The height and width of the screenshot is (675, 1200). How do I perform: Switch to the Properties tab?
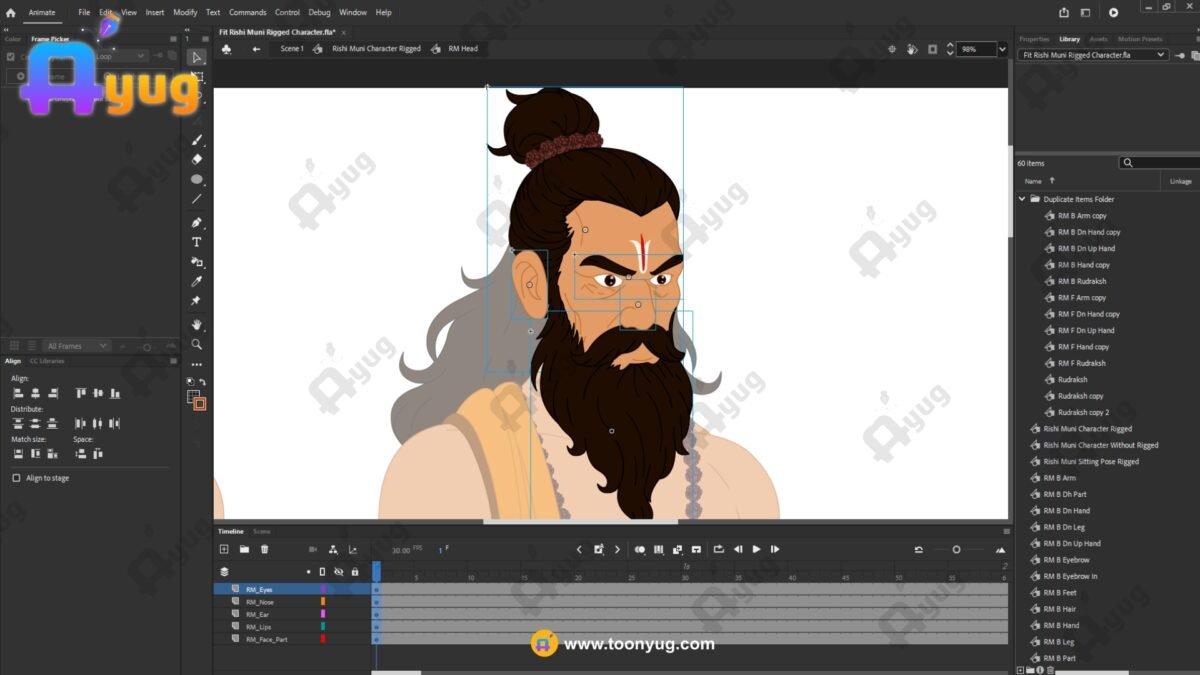click(x=1033, y=39)
